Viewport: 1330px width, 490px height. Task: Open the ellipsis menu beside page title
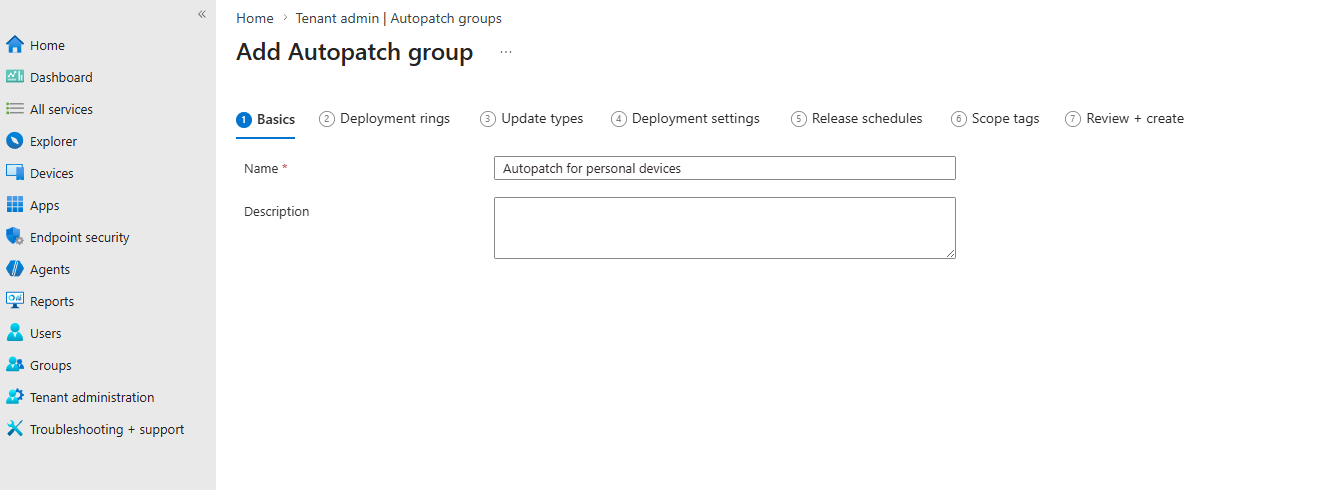(x=506, y=52)
